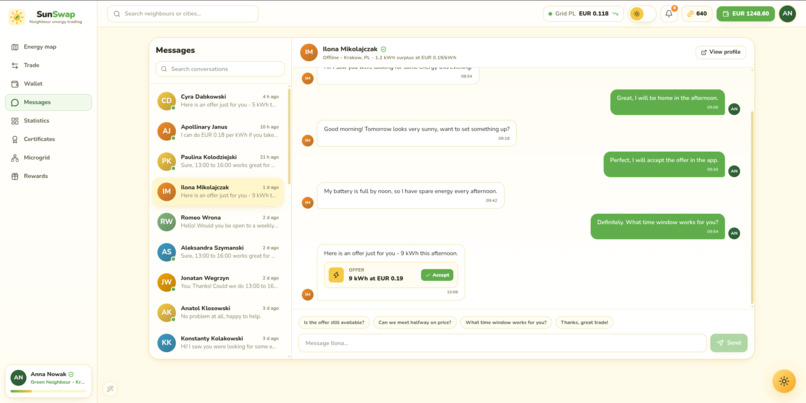The image size is (806, 403).
Task: Open the Wallet page
Action: [48, 84]
